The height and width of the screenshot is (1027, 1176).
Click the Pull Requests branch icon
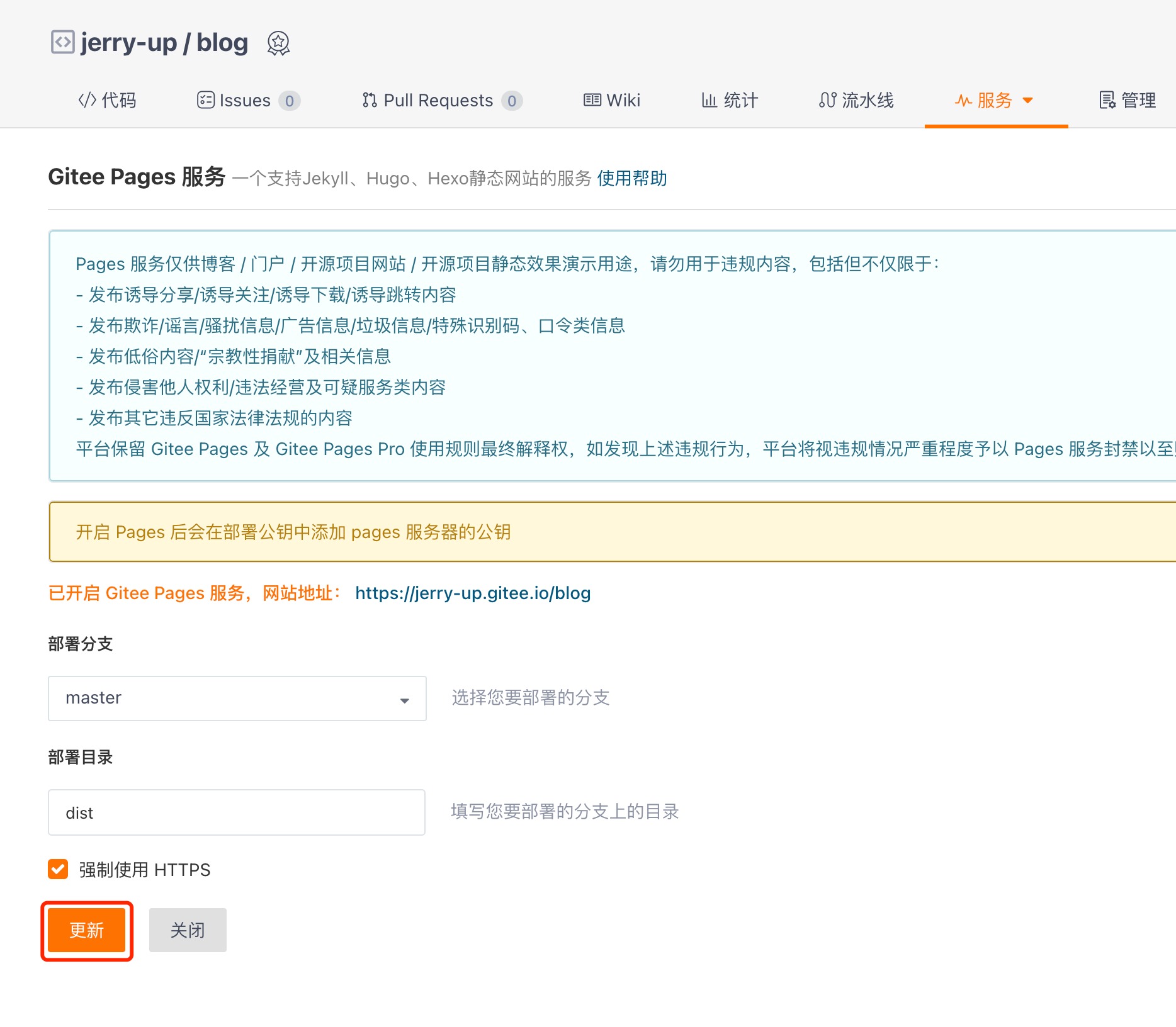click(370, 100)
